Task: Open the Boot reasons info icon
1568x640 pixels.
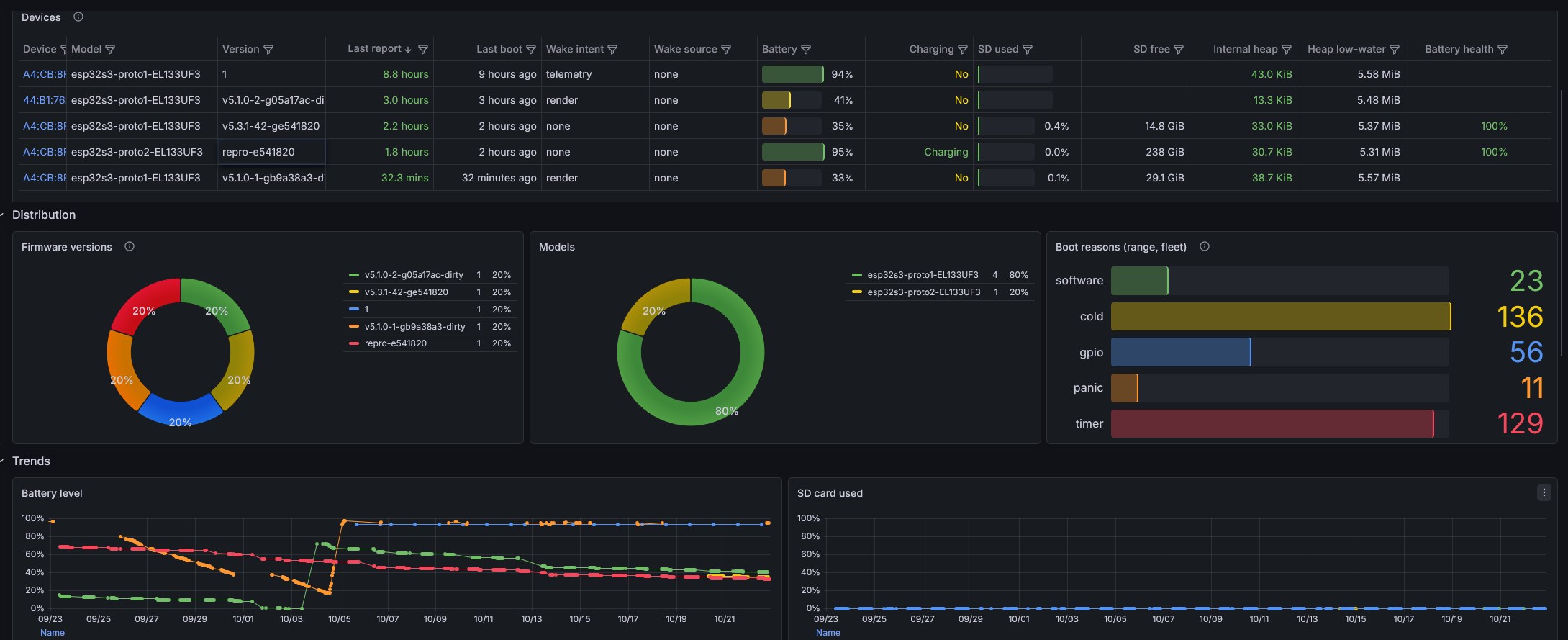Action: coord(1205,247)
